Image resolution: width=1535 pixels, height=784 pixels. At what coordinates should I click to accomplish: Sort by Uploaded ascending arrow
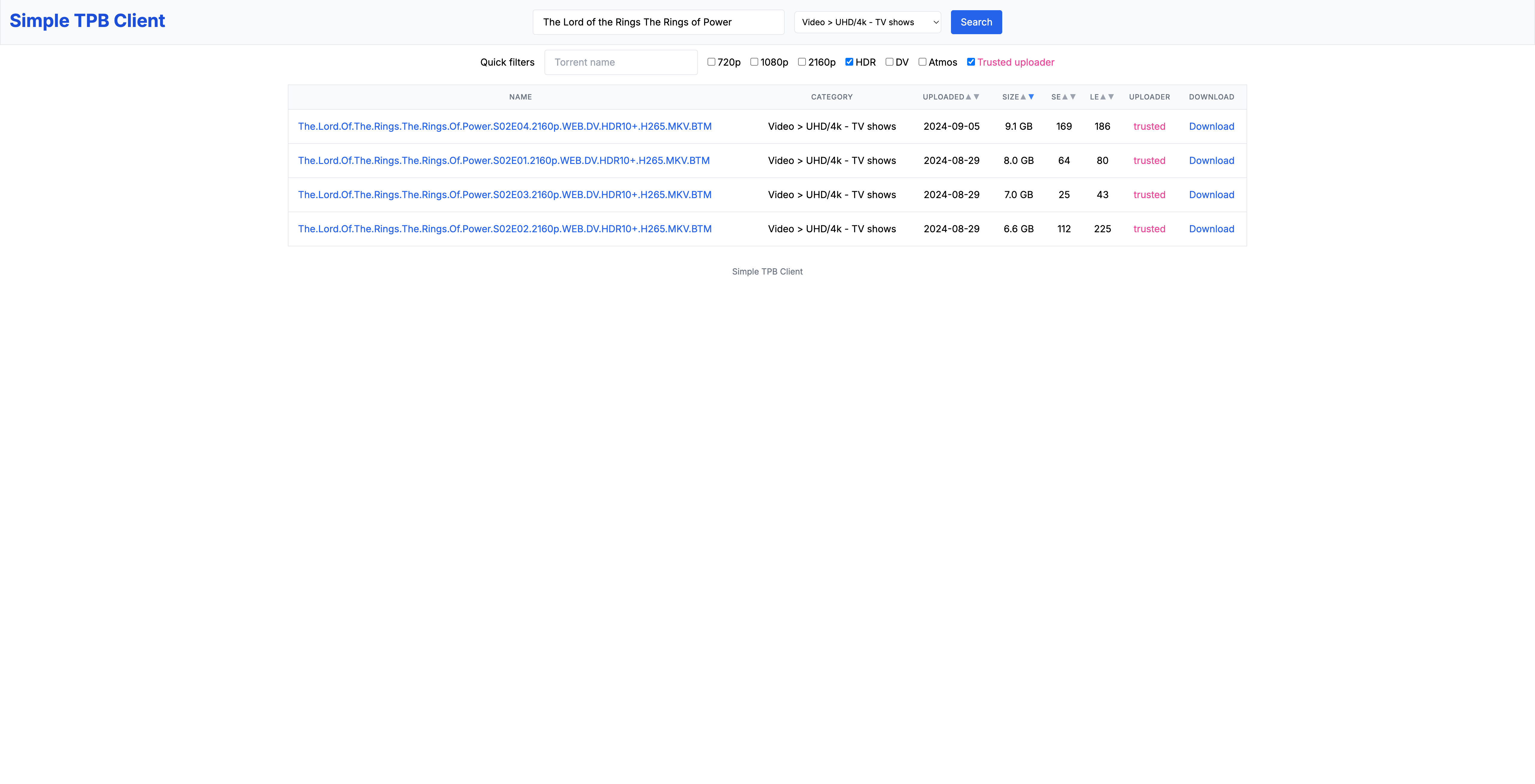click(968, 97)
